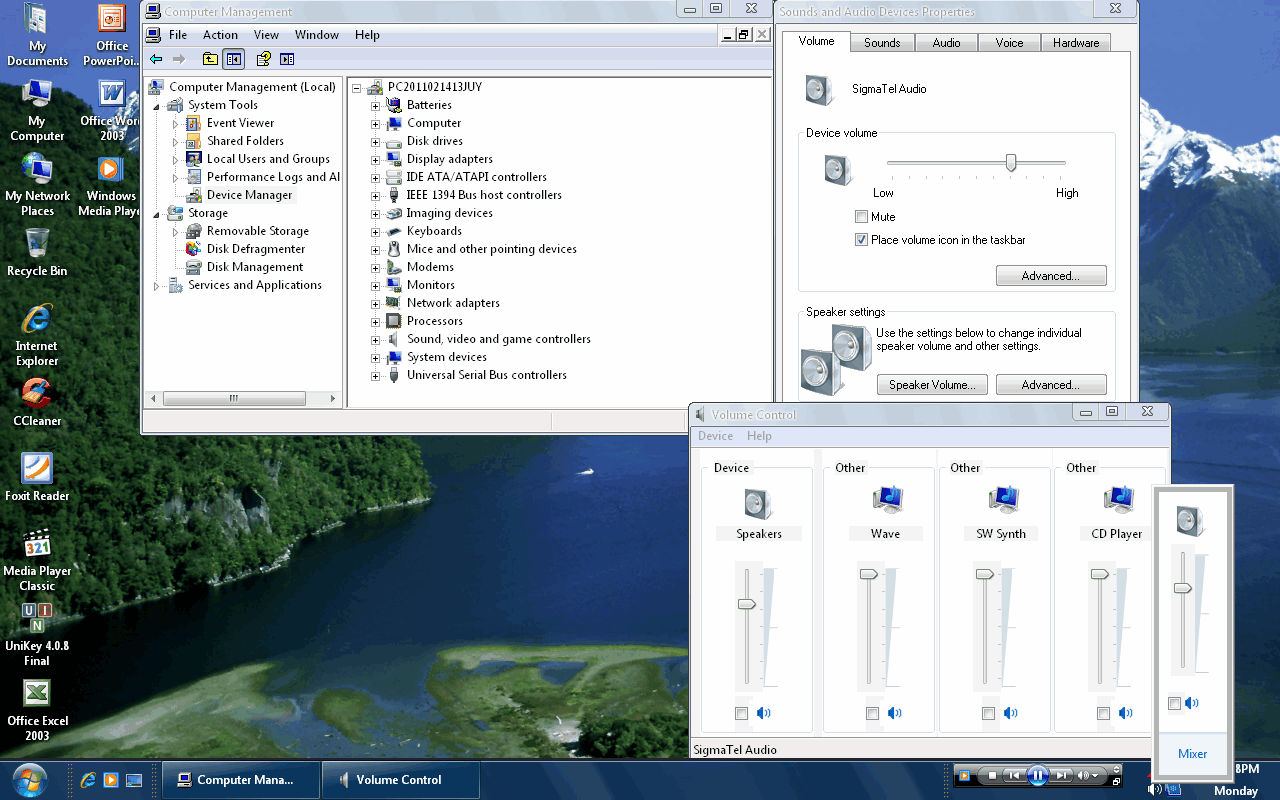Open My Documents desktop icon
The height and width of the screenshot is (800, 1280).
37,35
